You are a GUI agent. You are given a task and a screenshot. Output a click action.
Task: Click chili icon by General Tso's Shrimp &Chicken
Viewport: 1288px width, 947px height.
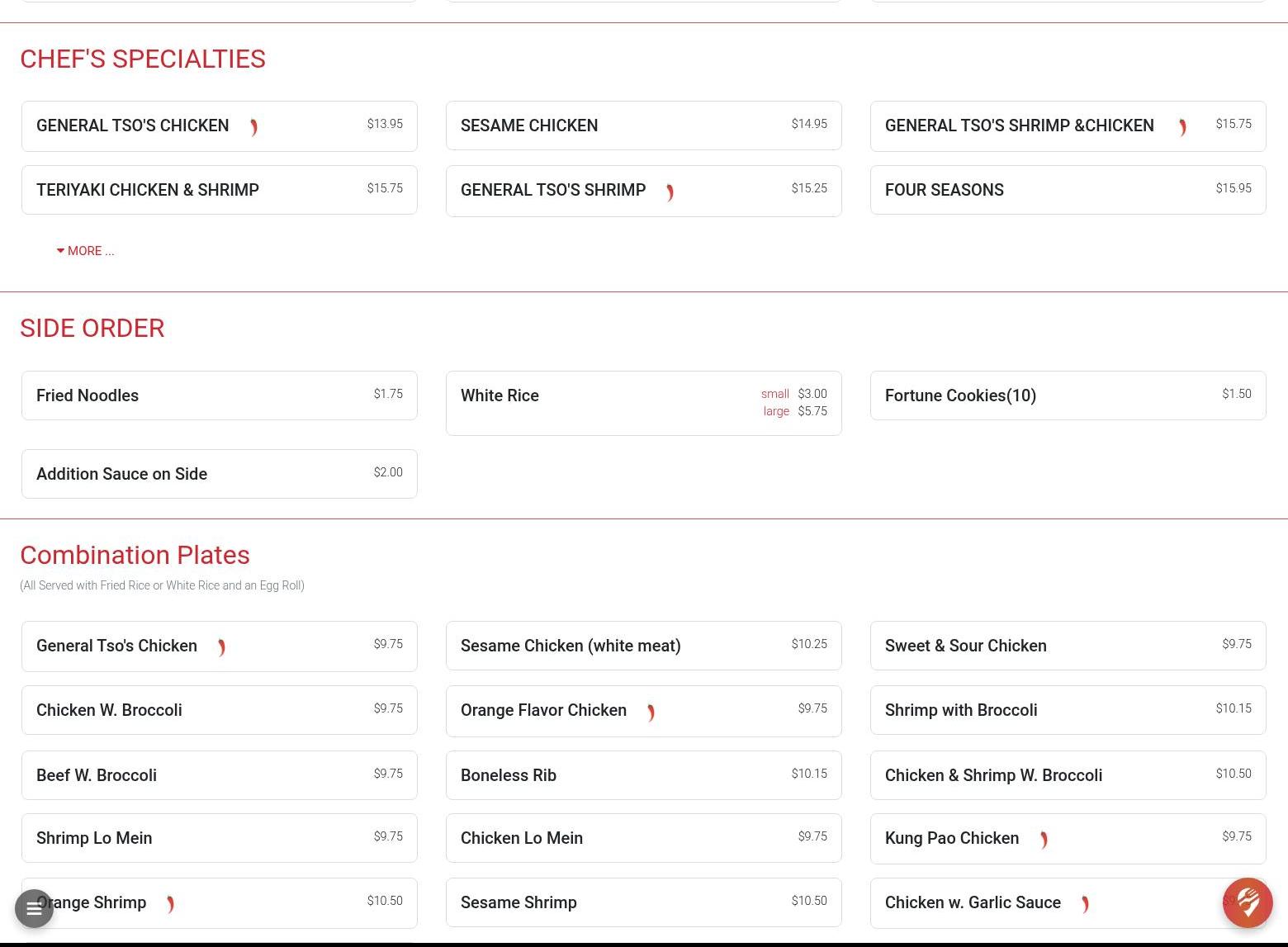[x=1182, y=127]
